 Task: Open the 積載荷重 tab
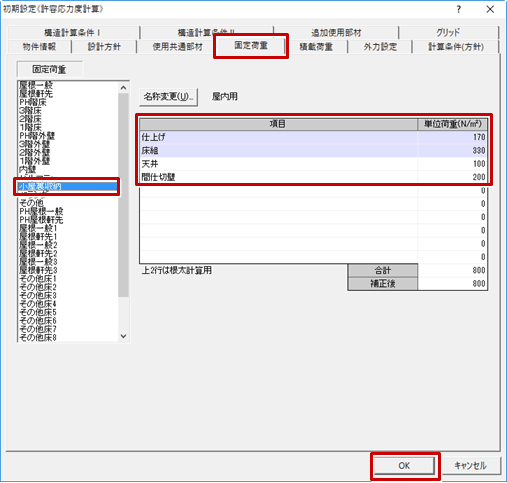(x=316, y=47)
